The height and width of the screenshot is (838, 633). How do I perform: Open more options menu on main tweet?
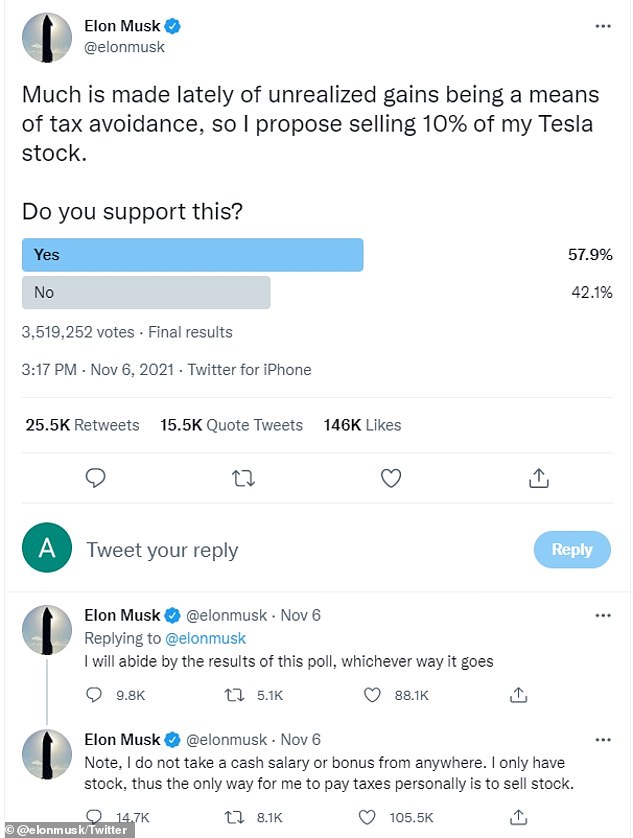603,26
